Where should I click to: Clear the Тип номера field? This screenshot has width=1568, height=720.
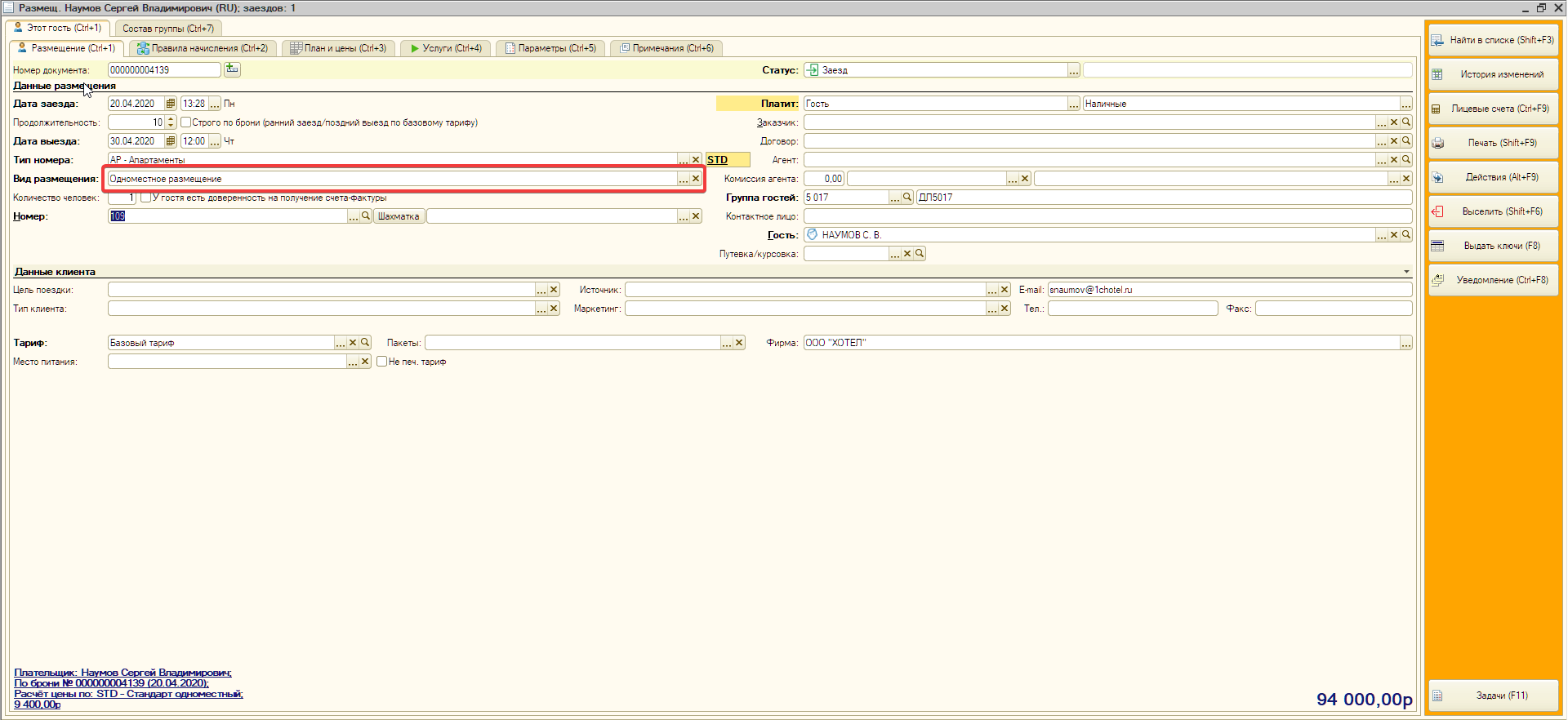coord(696,160)
